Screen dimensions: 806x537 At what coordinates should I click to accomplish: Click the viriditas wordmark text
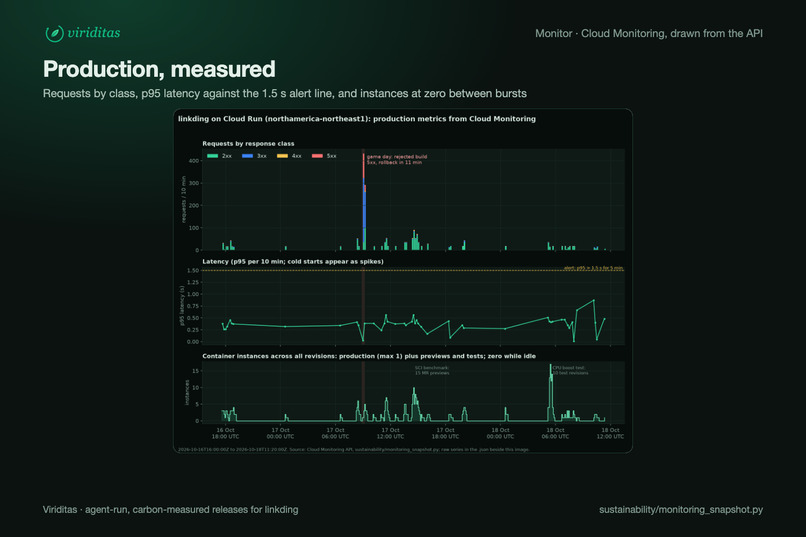pyautogui.click(x=94, y=33)
